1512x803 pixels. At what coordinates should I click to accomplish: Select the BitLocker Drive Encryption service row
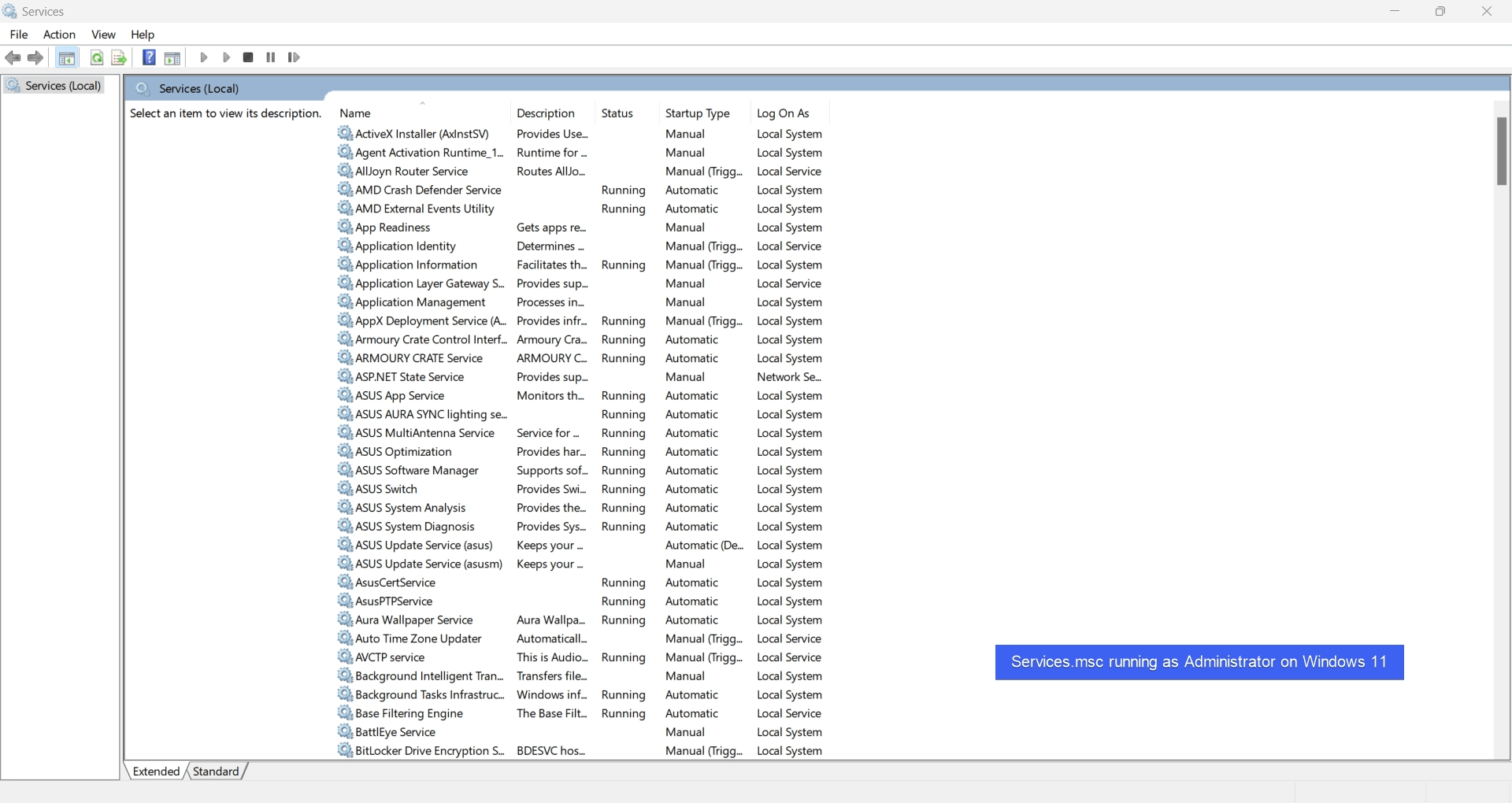point(429,751)
